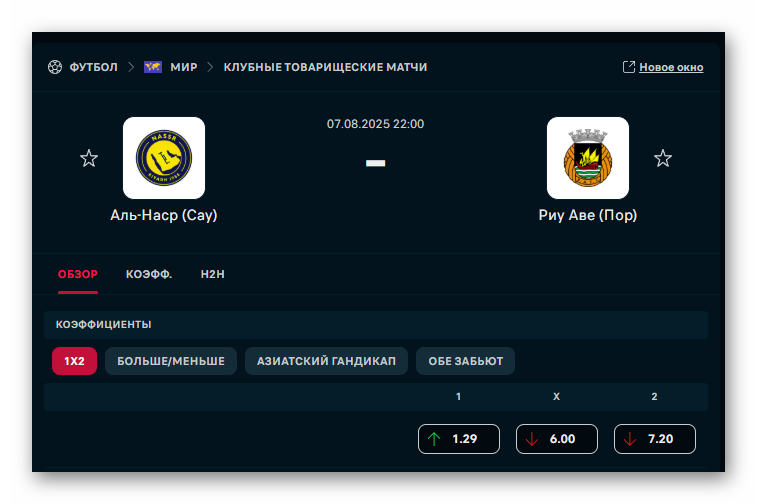Click the world map flag icon
757x504 pixels.
tap(153, 67)
